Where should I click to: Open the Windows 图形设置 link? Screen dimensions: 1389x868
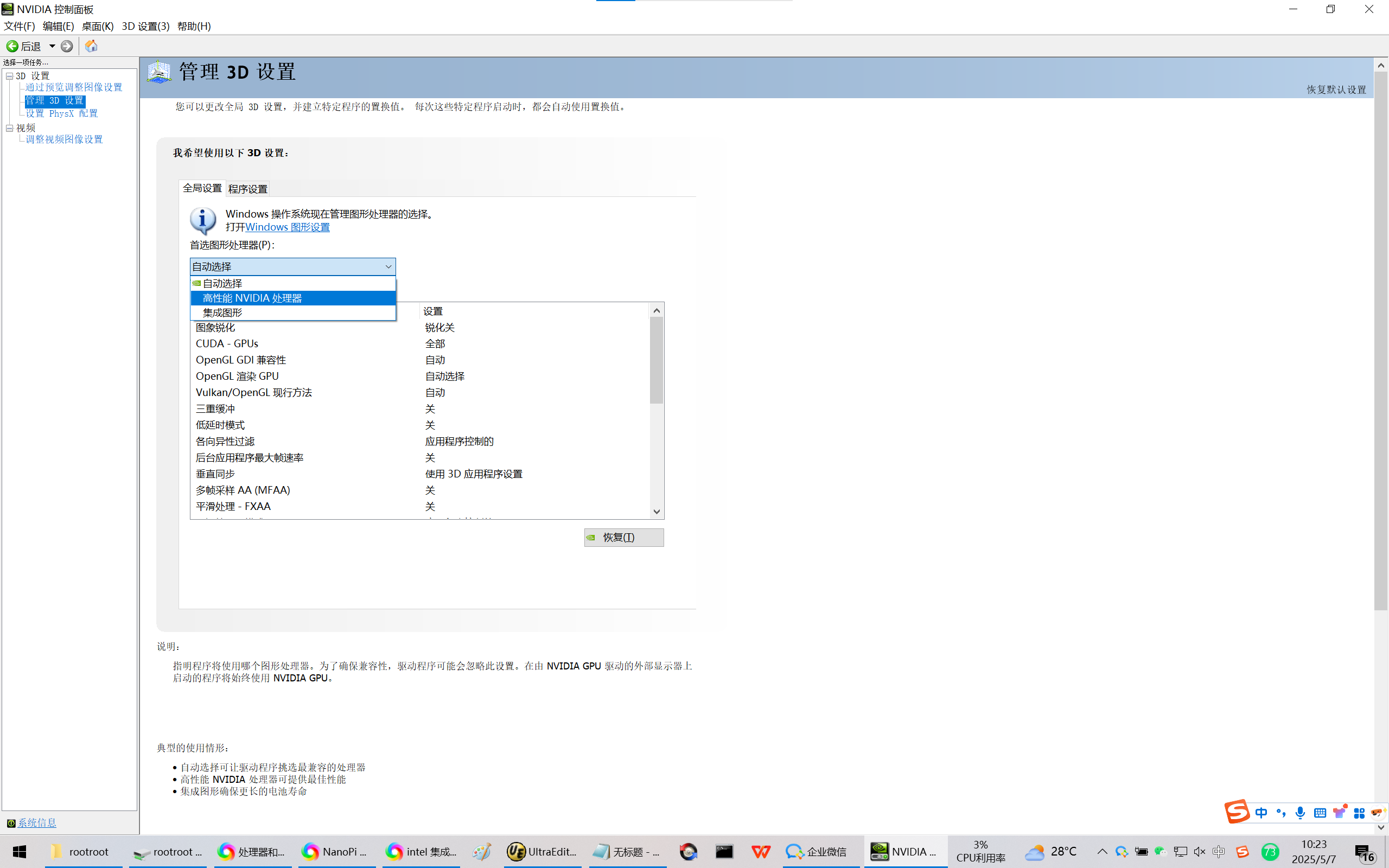(287, 227)
